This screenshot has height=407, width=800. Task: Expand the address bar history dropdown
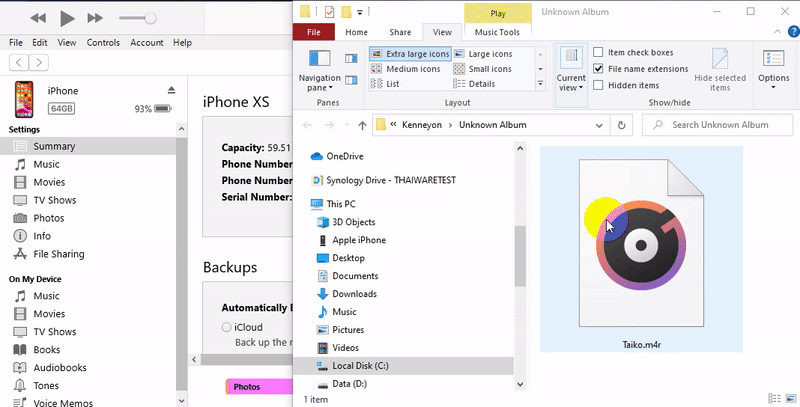pos(599,125)
